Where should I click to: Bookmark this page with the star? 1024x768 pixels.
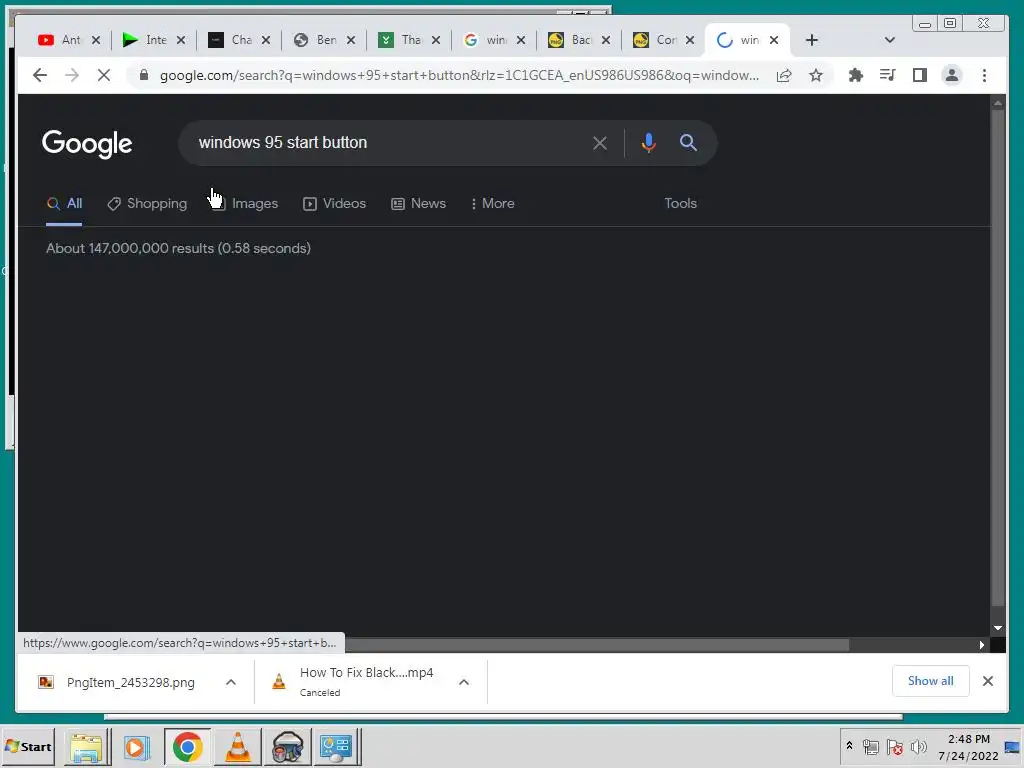(816, 76)
